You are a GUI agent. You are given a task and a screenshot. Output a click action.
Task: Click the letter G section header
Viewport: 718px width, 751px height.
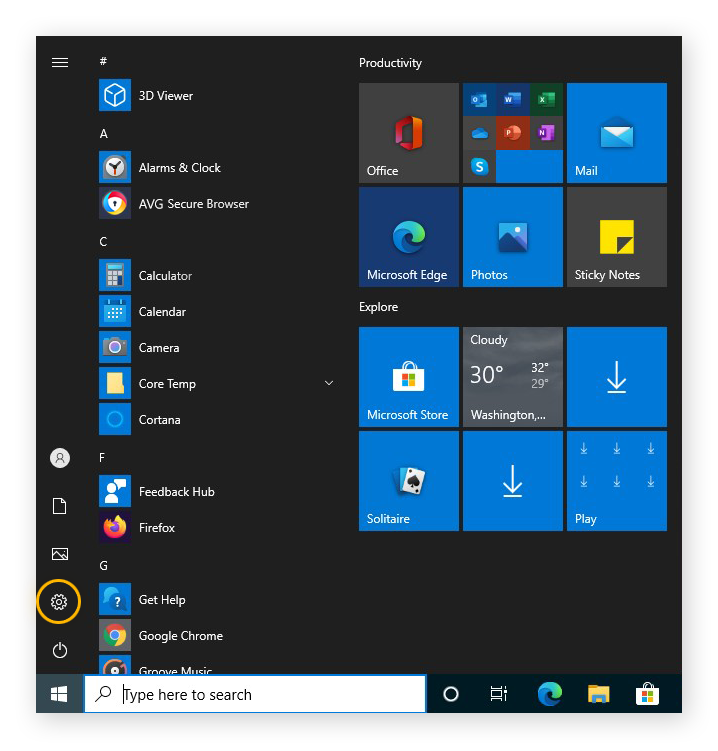tap(103, 566)
